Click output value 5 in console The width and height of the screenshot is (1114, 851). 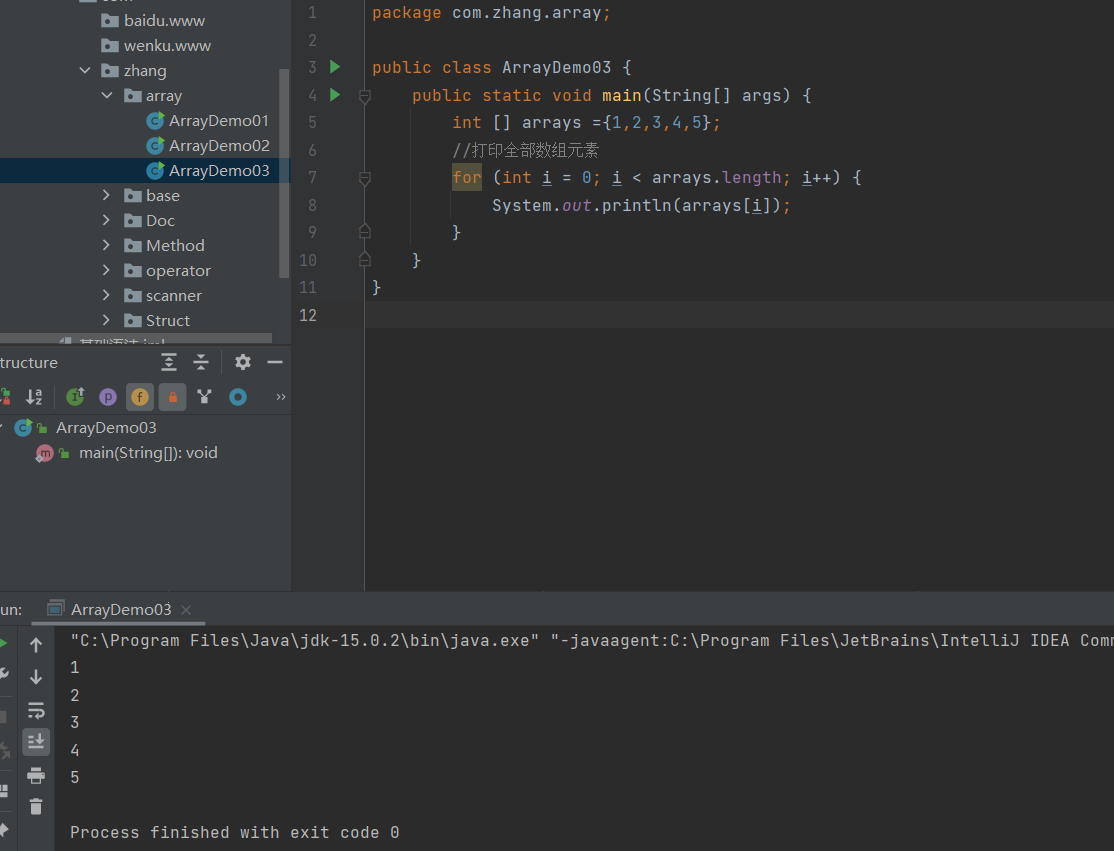coord(75,777)
